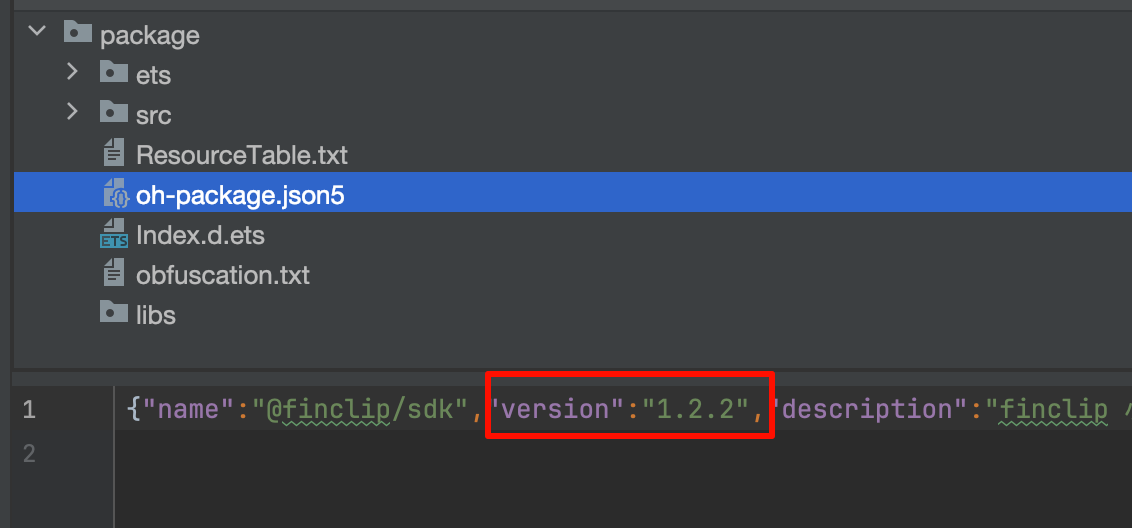1132x528 pixels.
Task: Place cursor in the "1.2.2" version value
Action: coord(698,409)
